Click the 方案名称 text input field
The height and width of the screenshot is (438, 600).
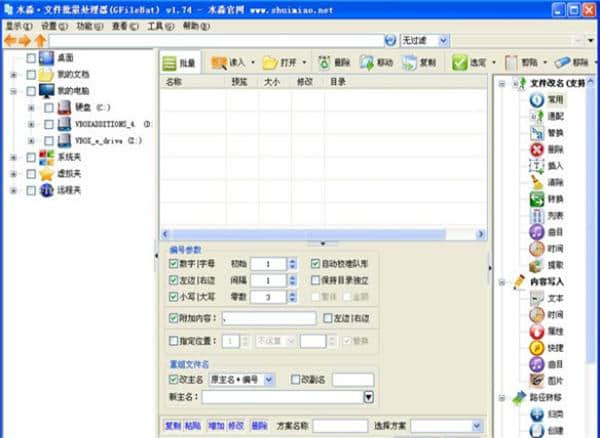coord(339,425)
